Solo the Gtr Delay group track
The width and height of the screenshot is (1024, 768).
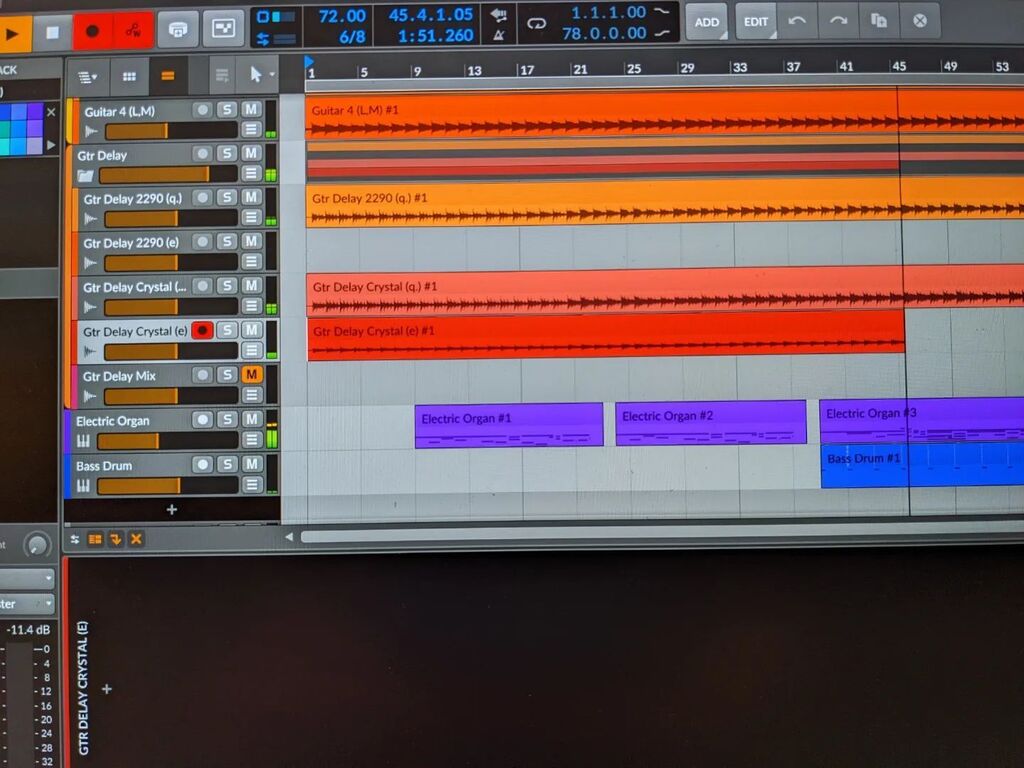(227, 153)
